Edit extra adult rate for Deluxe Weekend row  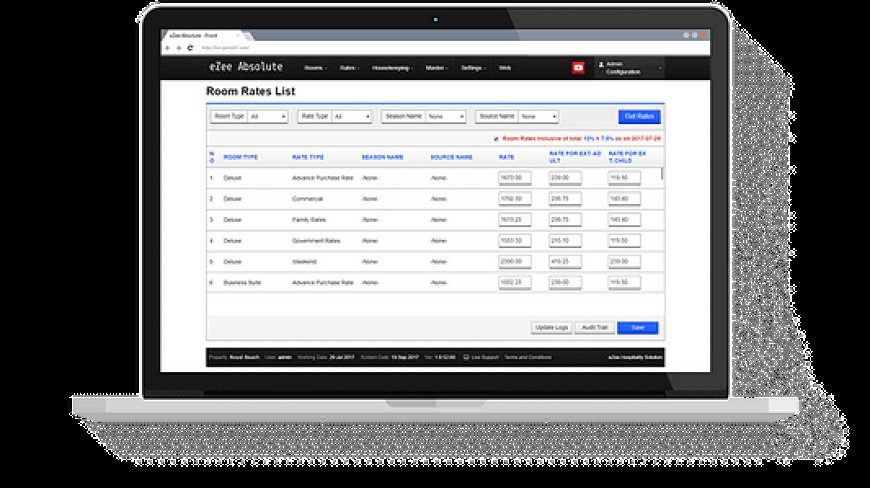pyautogui.click(x=565, y=262)
